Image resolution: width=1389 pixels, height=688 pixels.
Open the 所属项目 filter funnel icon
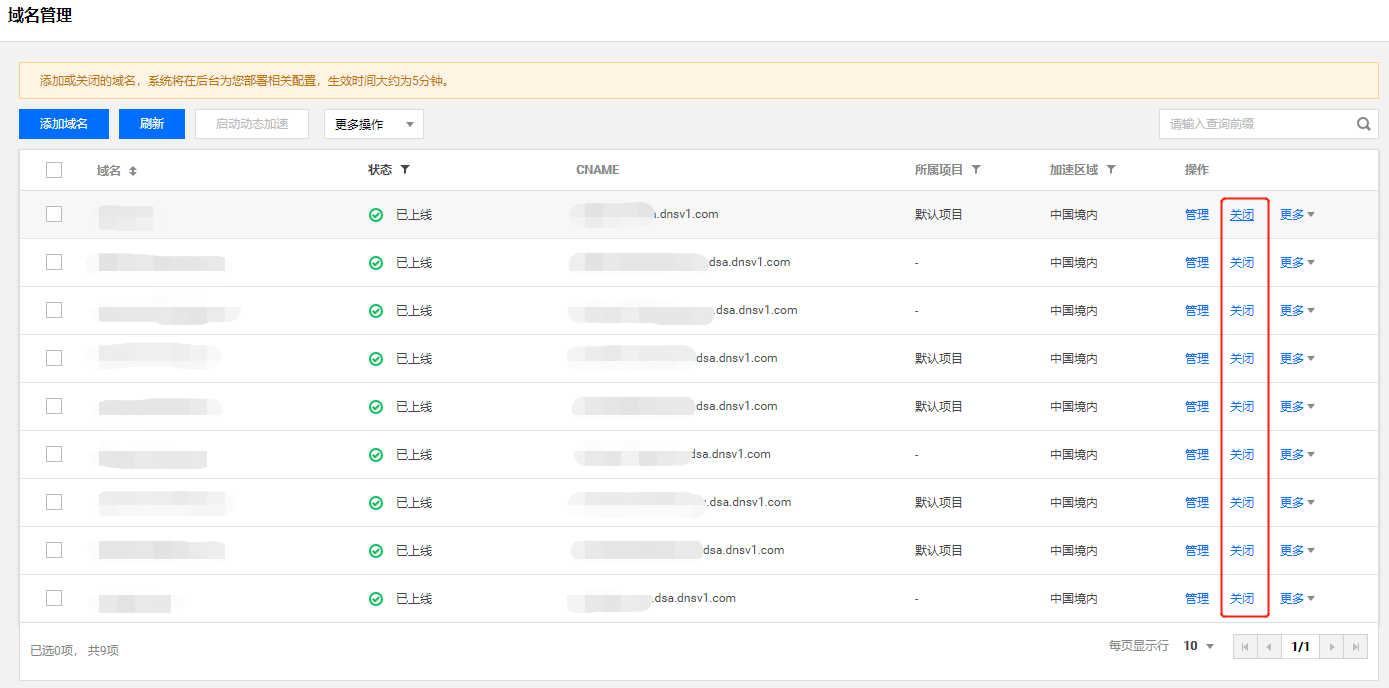tap(976, 170)
